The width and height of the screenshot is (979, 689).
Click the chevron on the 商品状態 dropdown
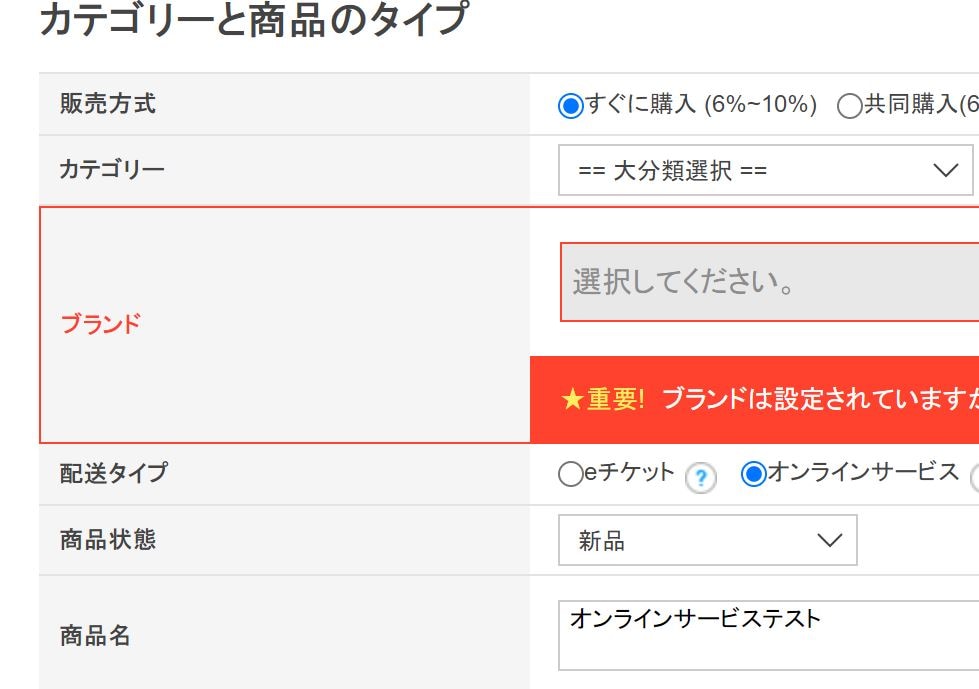tap(828, 540)
